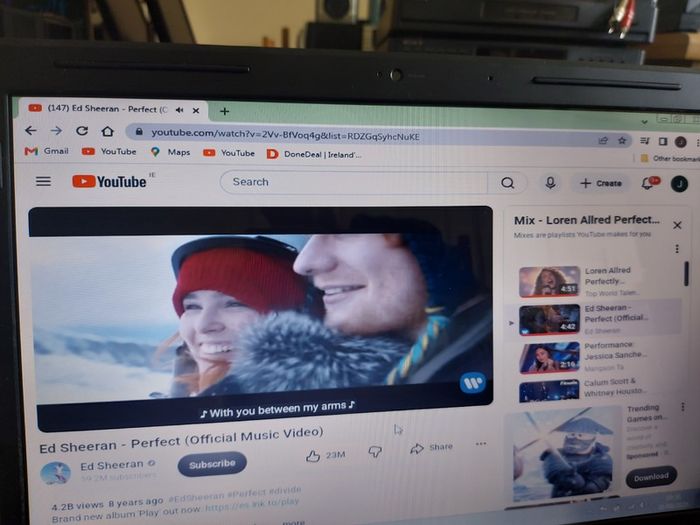This screenshot has width=700, height=525.
Task: Click the 4.2B views text in description
Action: (78, 506)
